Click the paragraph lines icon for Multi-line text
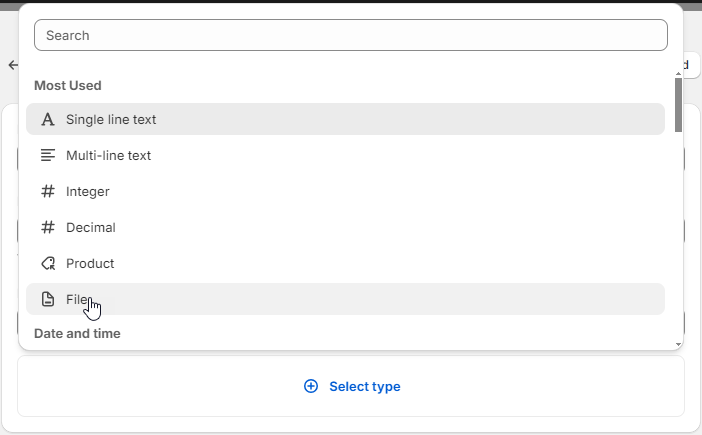 pyautogui.click(x=48, y=155)
